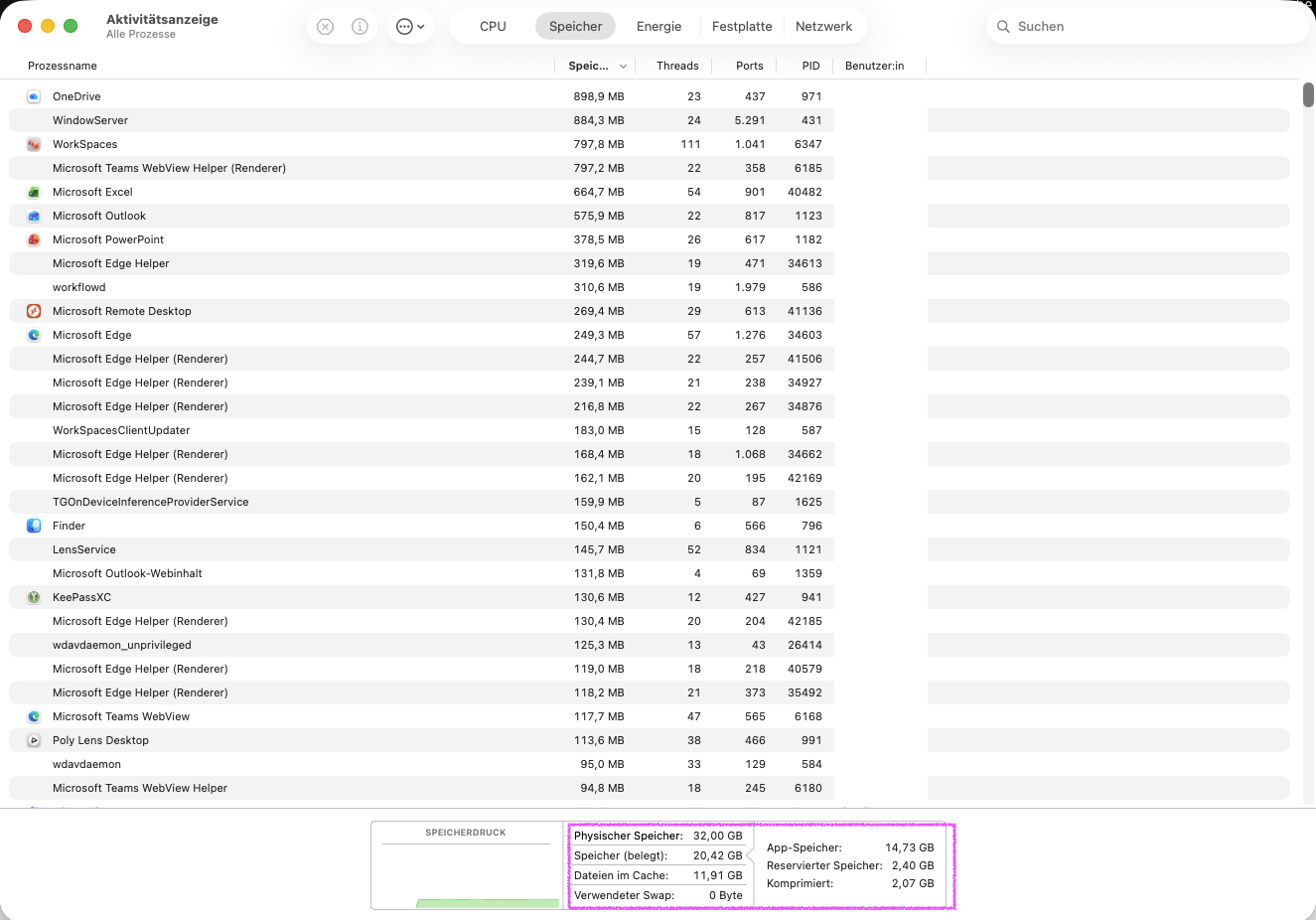Sort by the PID column header

tap(811, 66)
